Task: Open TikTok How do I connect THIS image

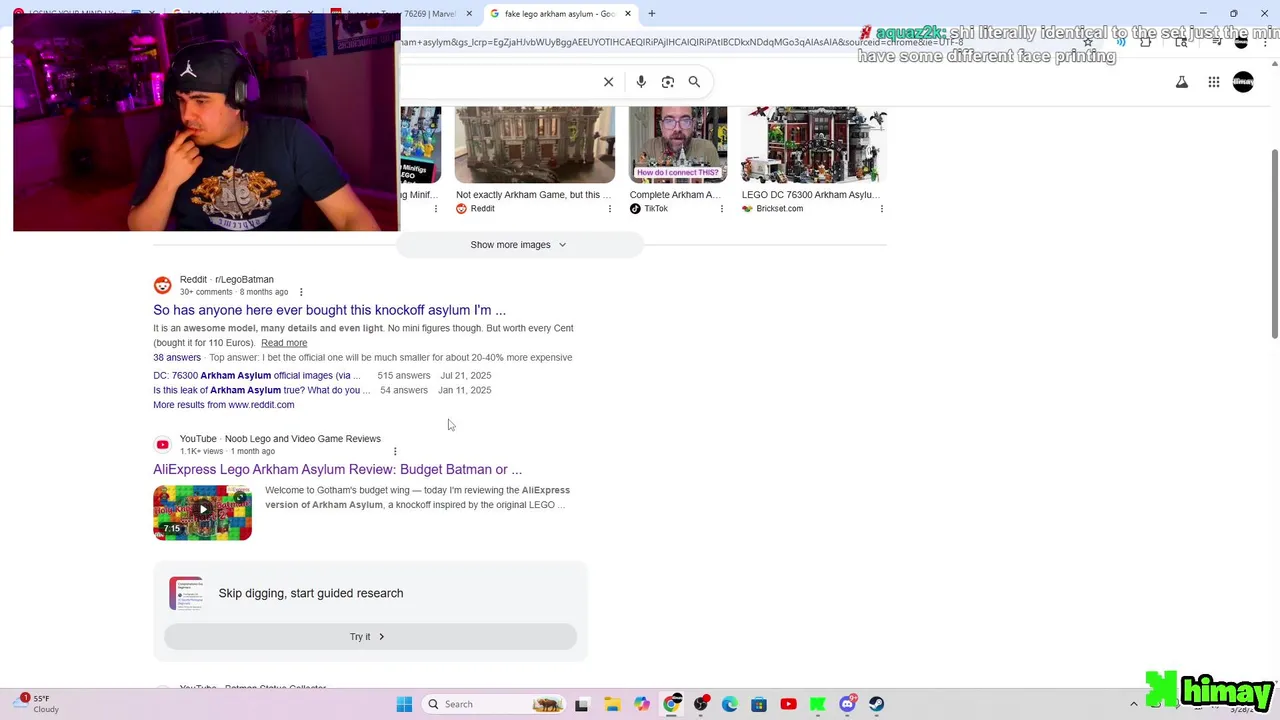Action: tap(678, 146)
